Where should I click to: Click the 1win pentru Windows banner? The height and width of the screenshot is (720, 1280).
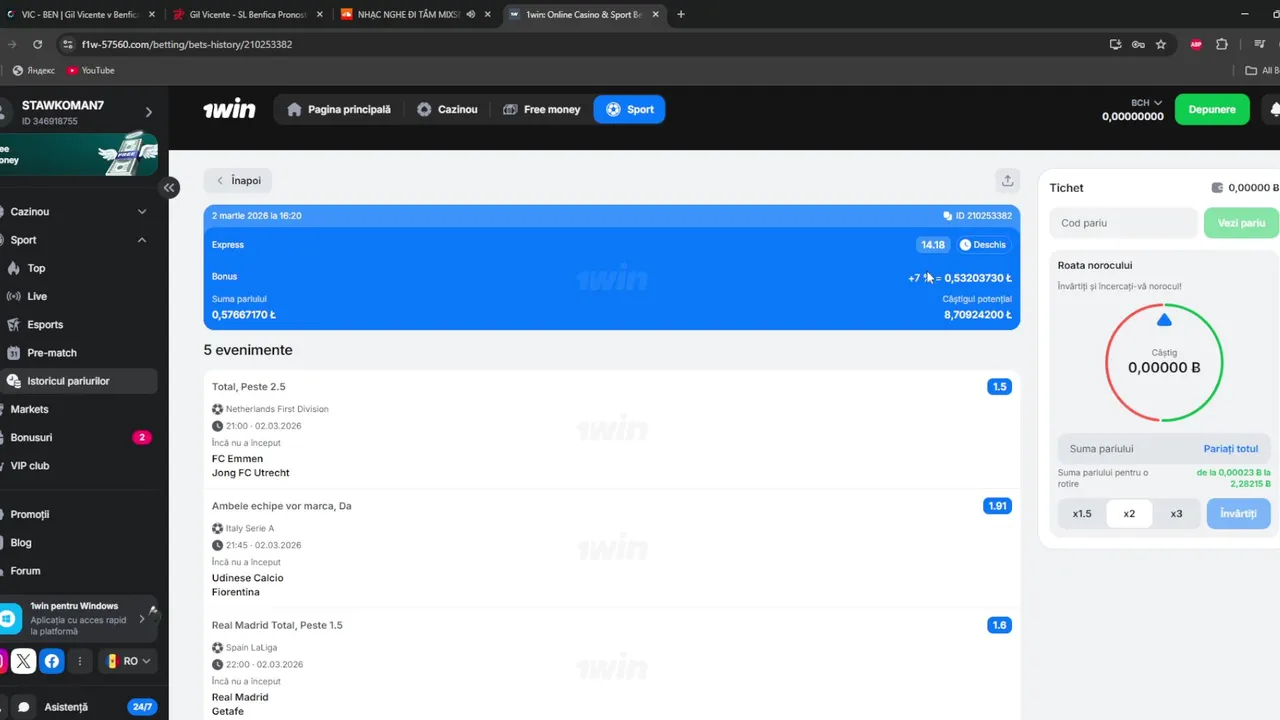[x=79, y=619]
